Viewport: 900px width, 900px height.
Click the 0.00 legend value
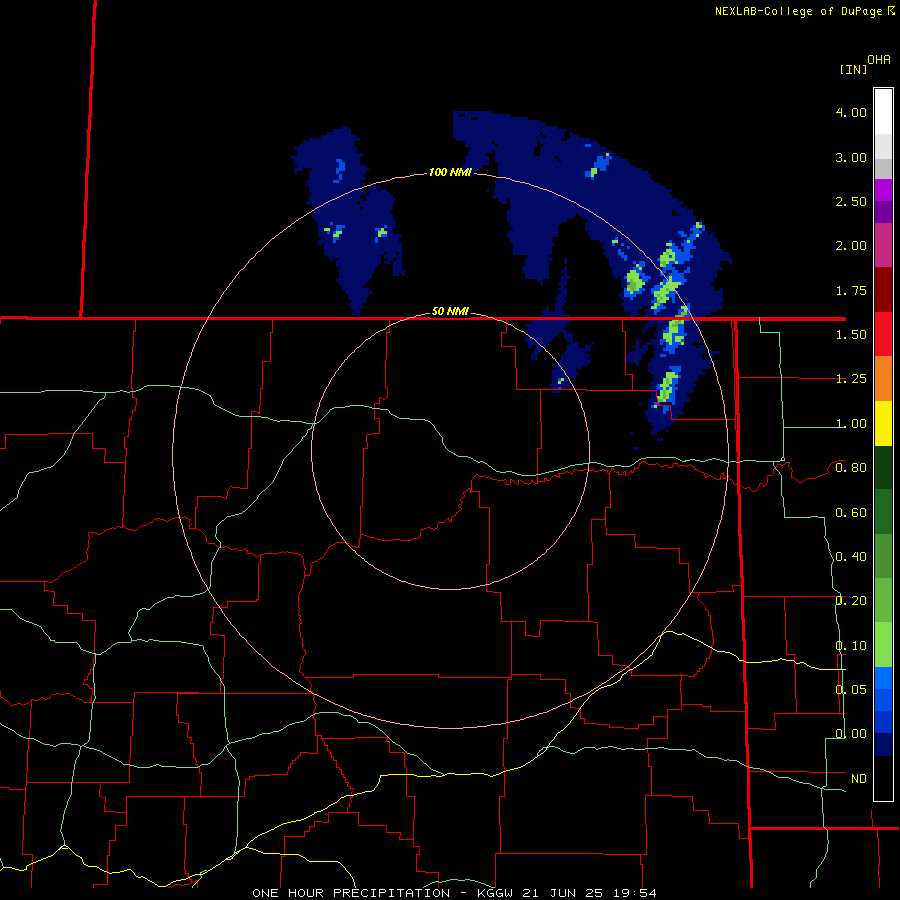pyautogui.click(x=851, y=734)
